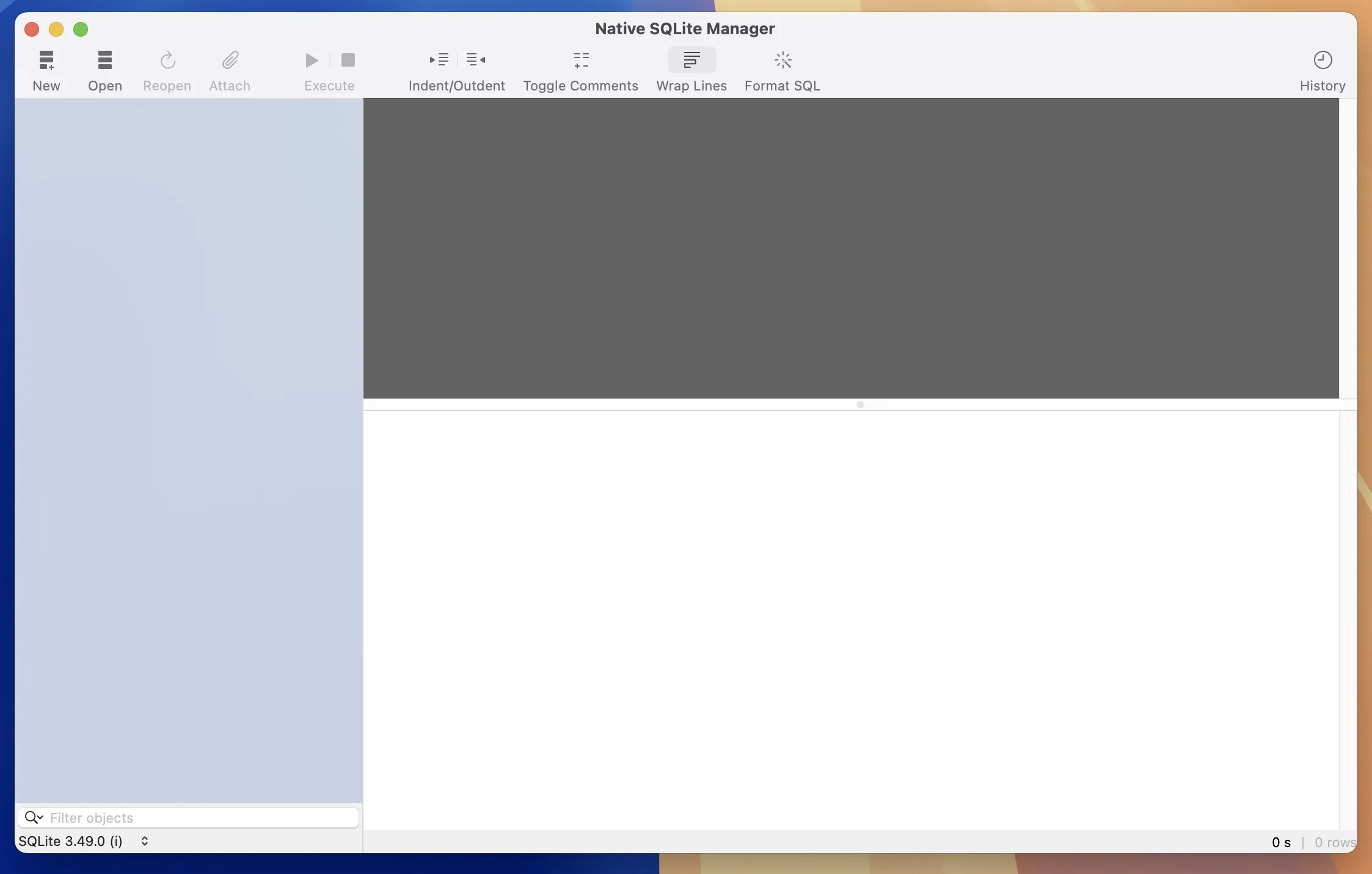Click the Reopen toolbar icon
The height and width of the screenshot is (874, 1372).
tap(167, 61)
